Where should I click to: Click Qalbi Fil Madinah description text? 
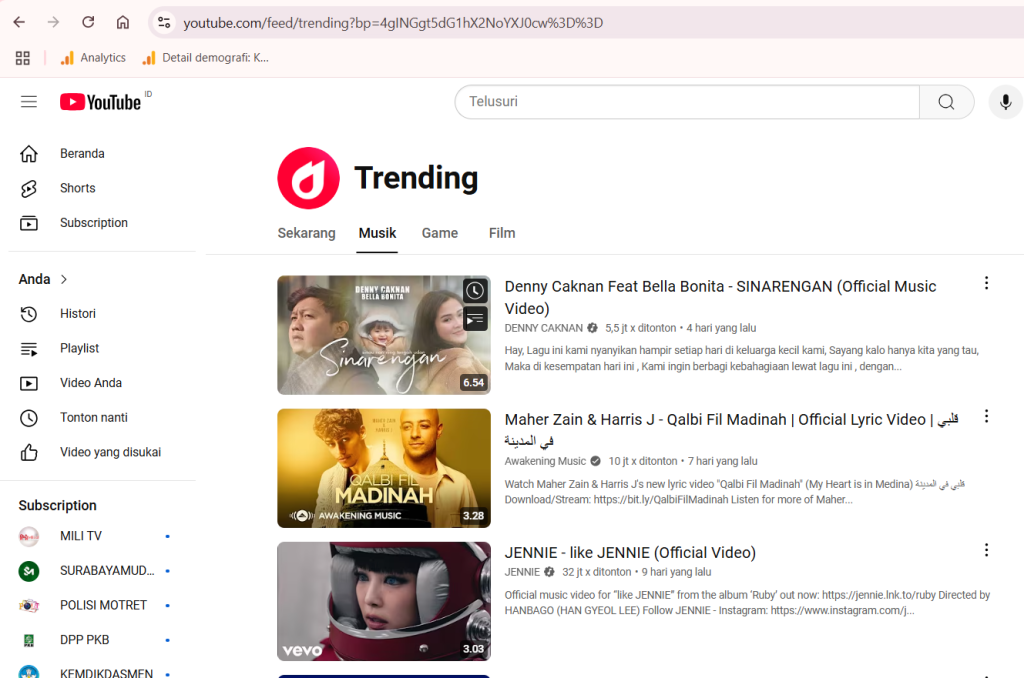[x=735, y=492]
